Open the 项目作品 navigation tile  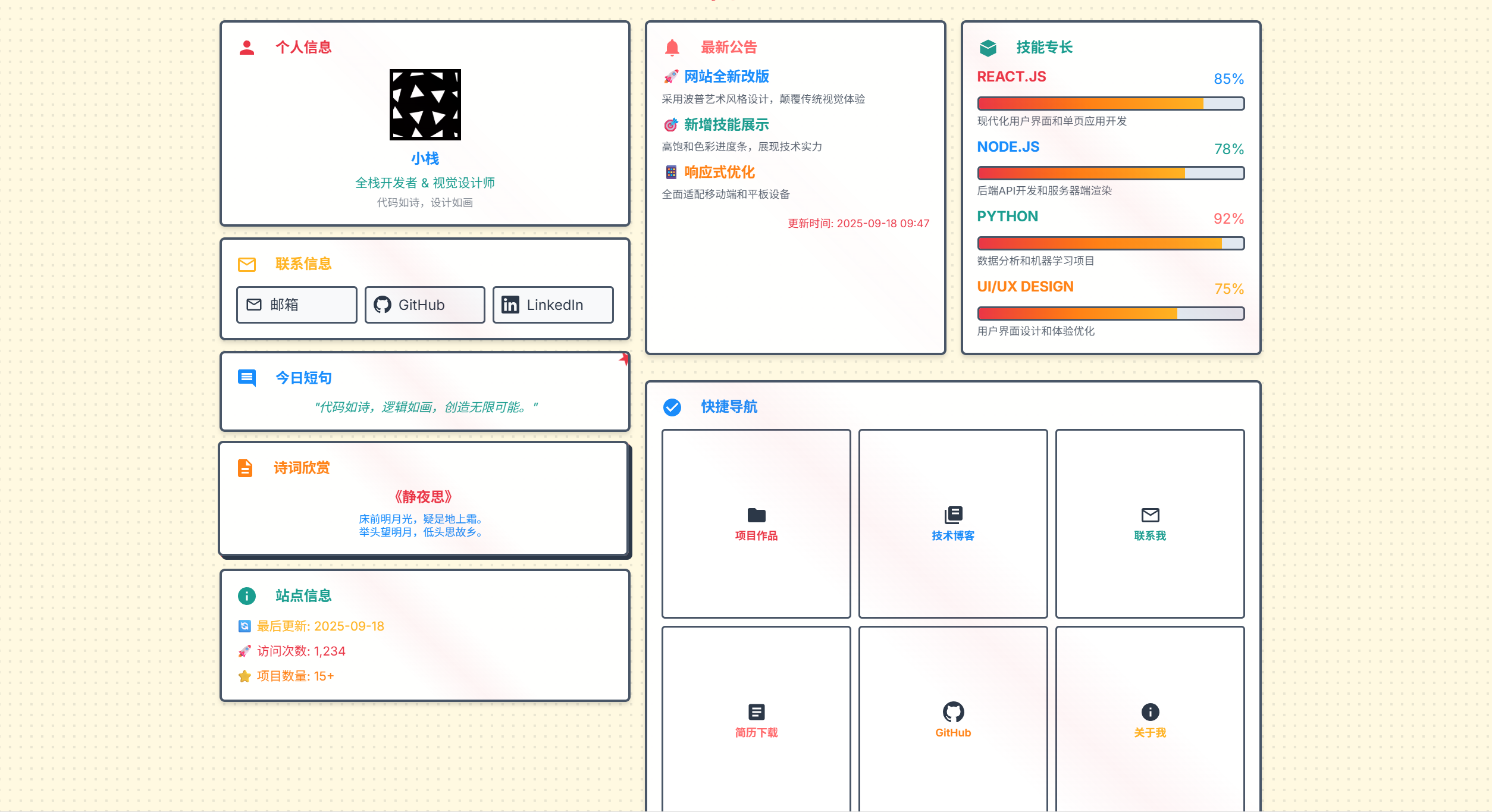tap(756, 523)
